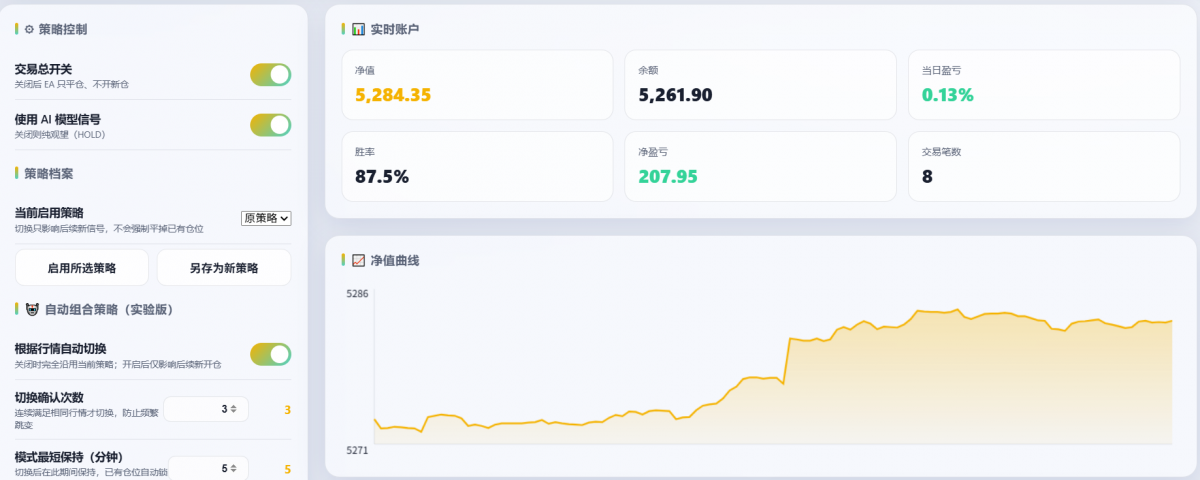Click into the 模式最短保持 minutes field
The height and width of the screenshot is (480, 1200).
208,468
